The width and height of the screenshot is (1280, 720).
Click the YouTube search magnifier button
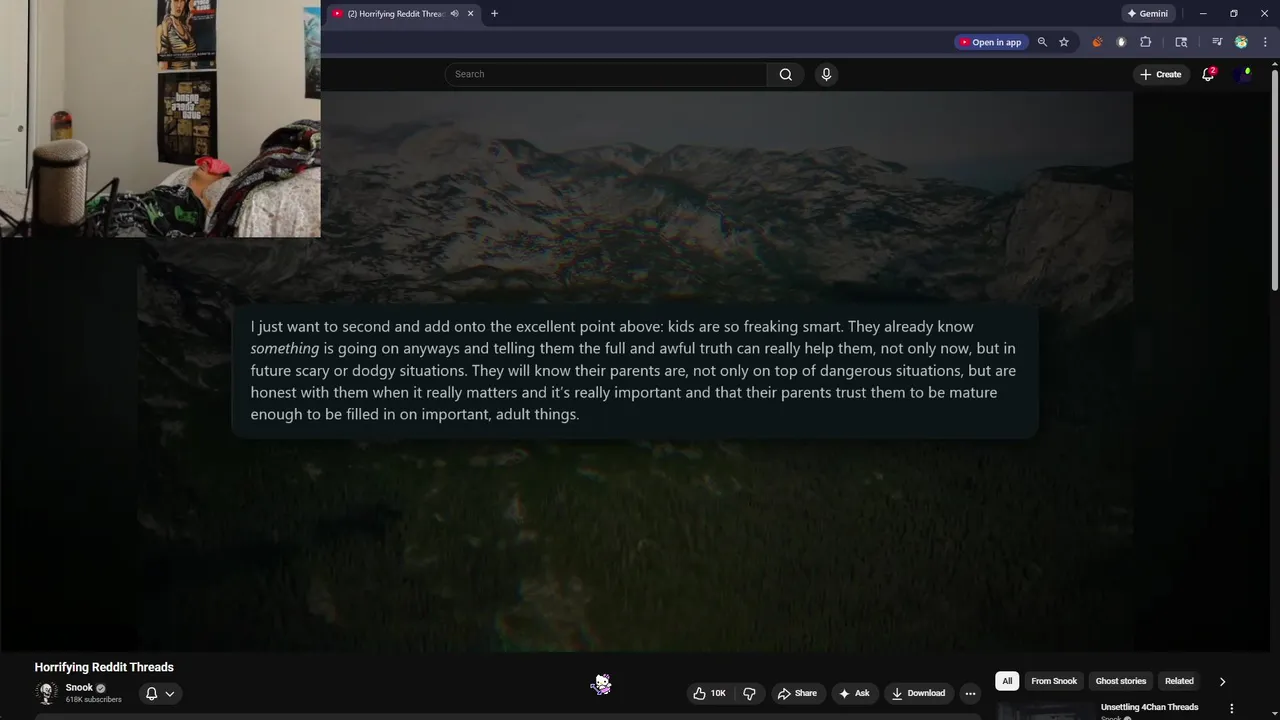[785, 74]
